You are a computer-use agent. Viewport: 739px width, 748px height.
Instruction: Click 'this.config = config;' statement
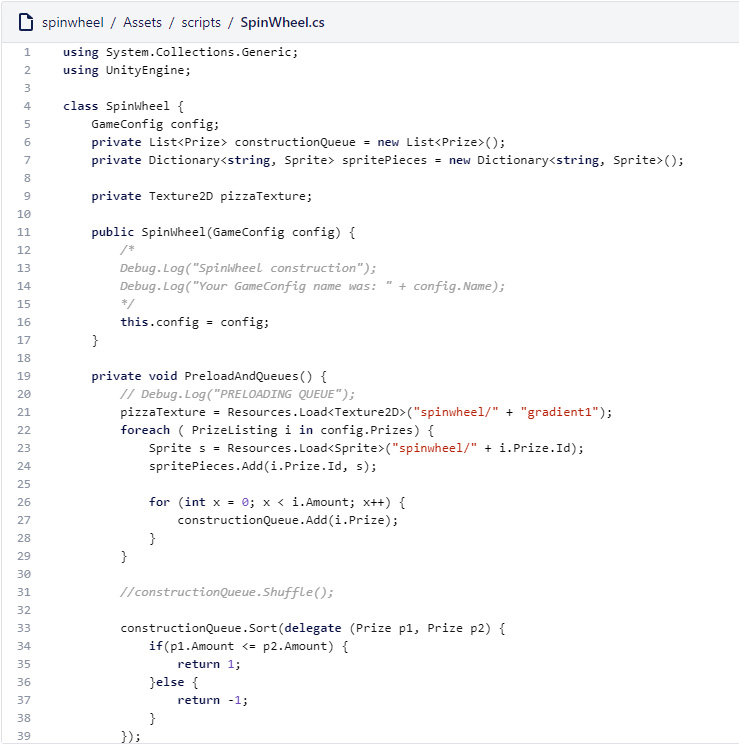pyautogui.click(x=195, y=322)
